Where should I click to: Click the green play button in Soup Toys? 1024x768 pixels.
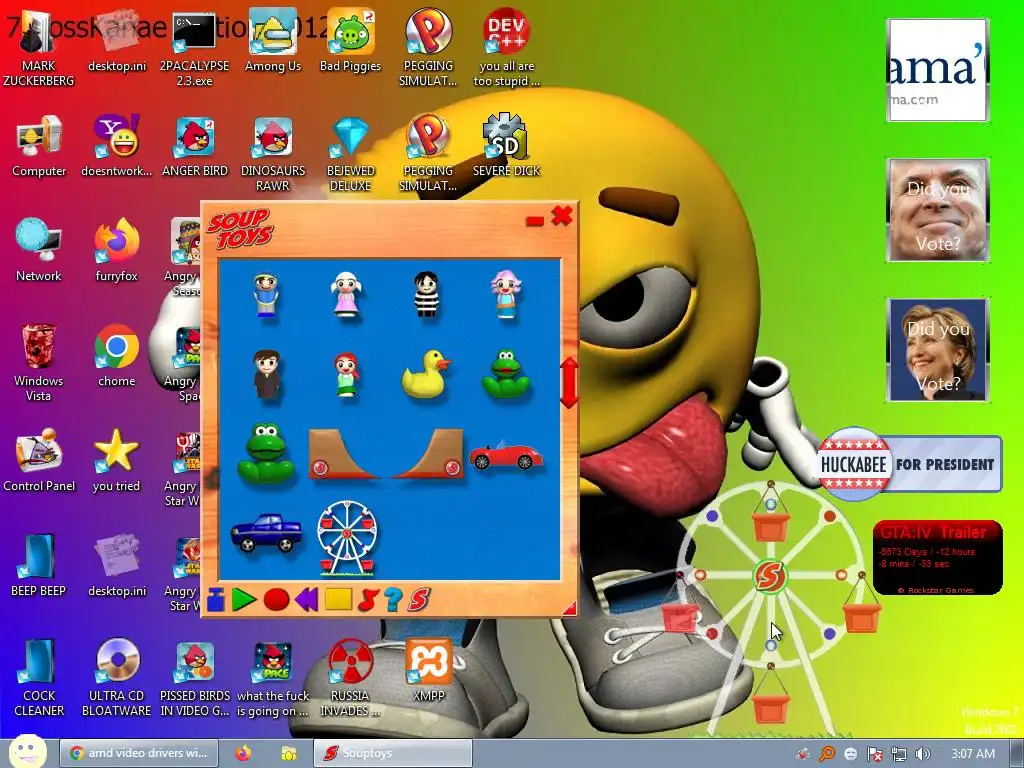[x=244, y=600]
